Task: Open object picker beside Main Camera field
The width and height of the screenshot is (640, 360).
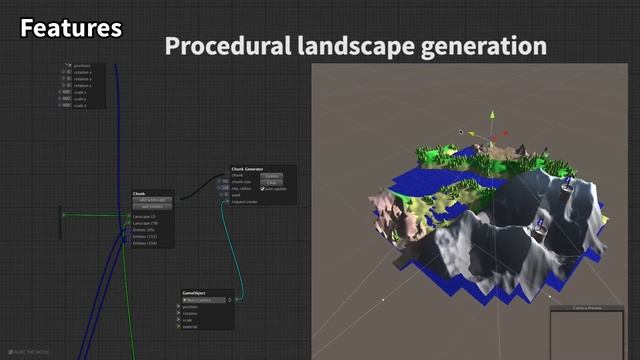Action: (230, 300)
